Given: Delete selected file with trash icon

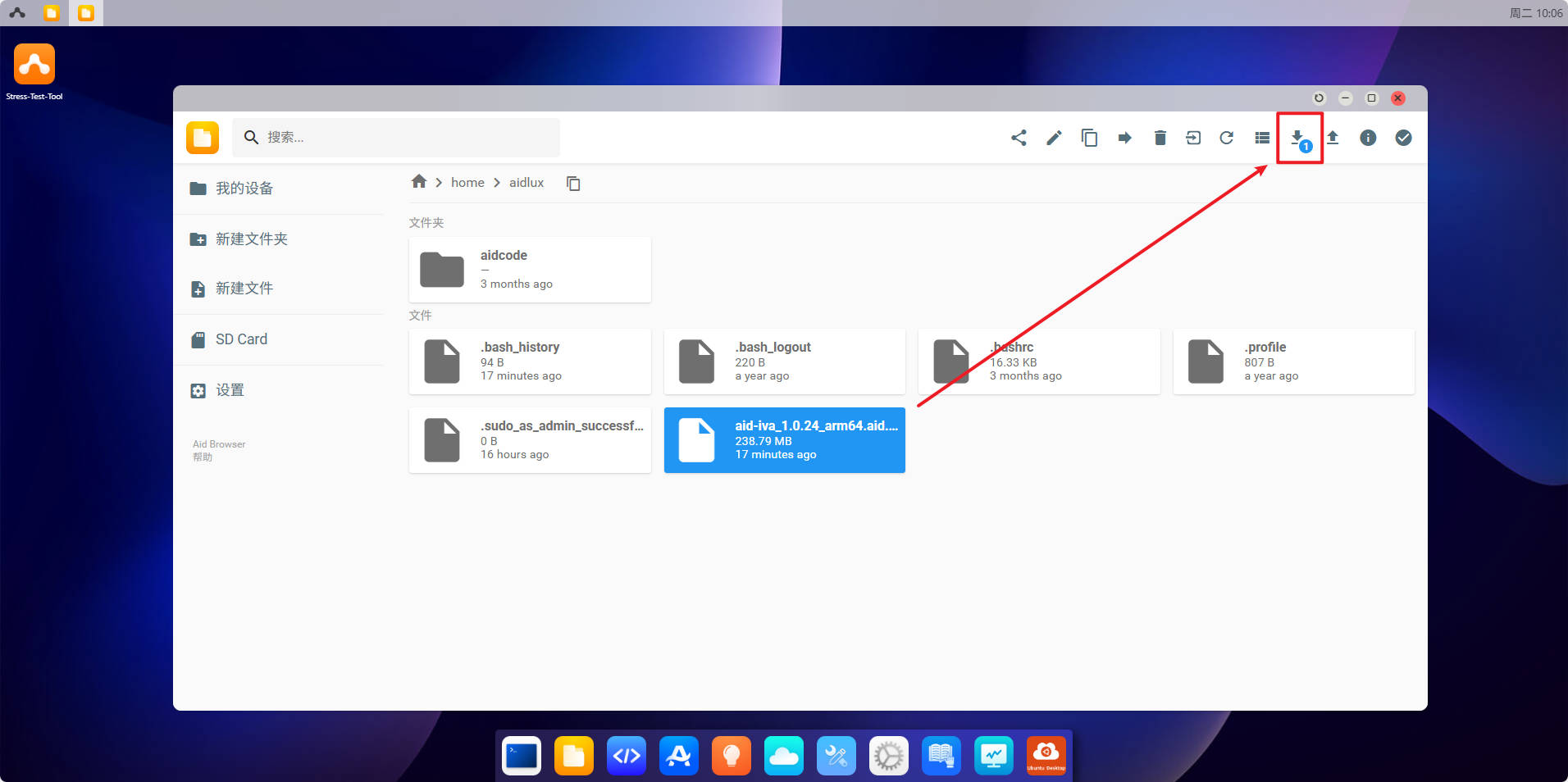Looking at the screenshot, I should [1160, 138].
